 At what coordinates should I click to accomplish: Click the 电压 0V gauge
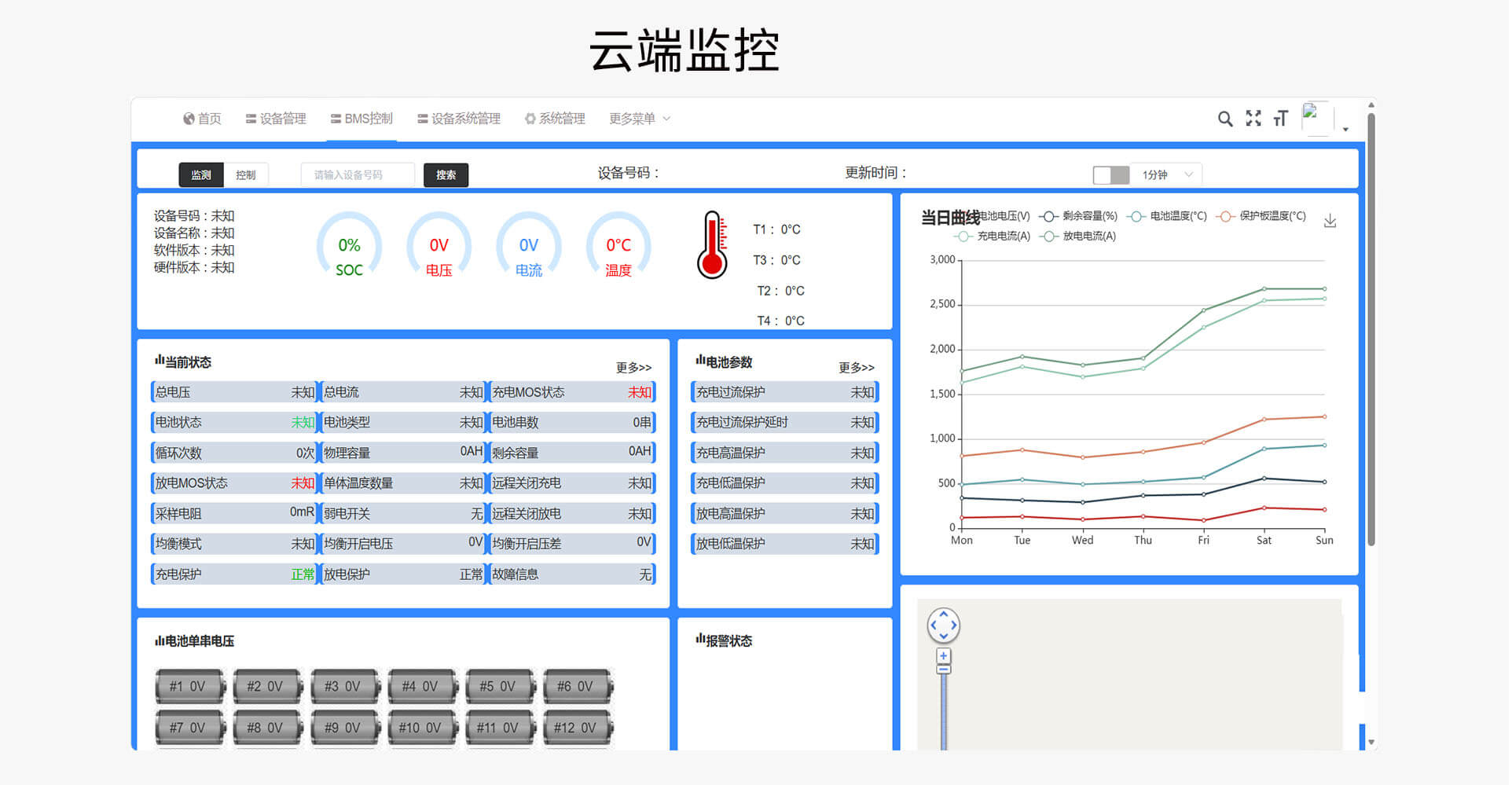pyautogui.click(x=440, y=246)
